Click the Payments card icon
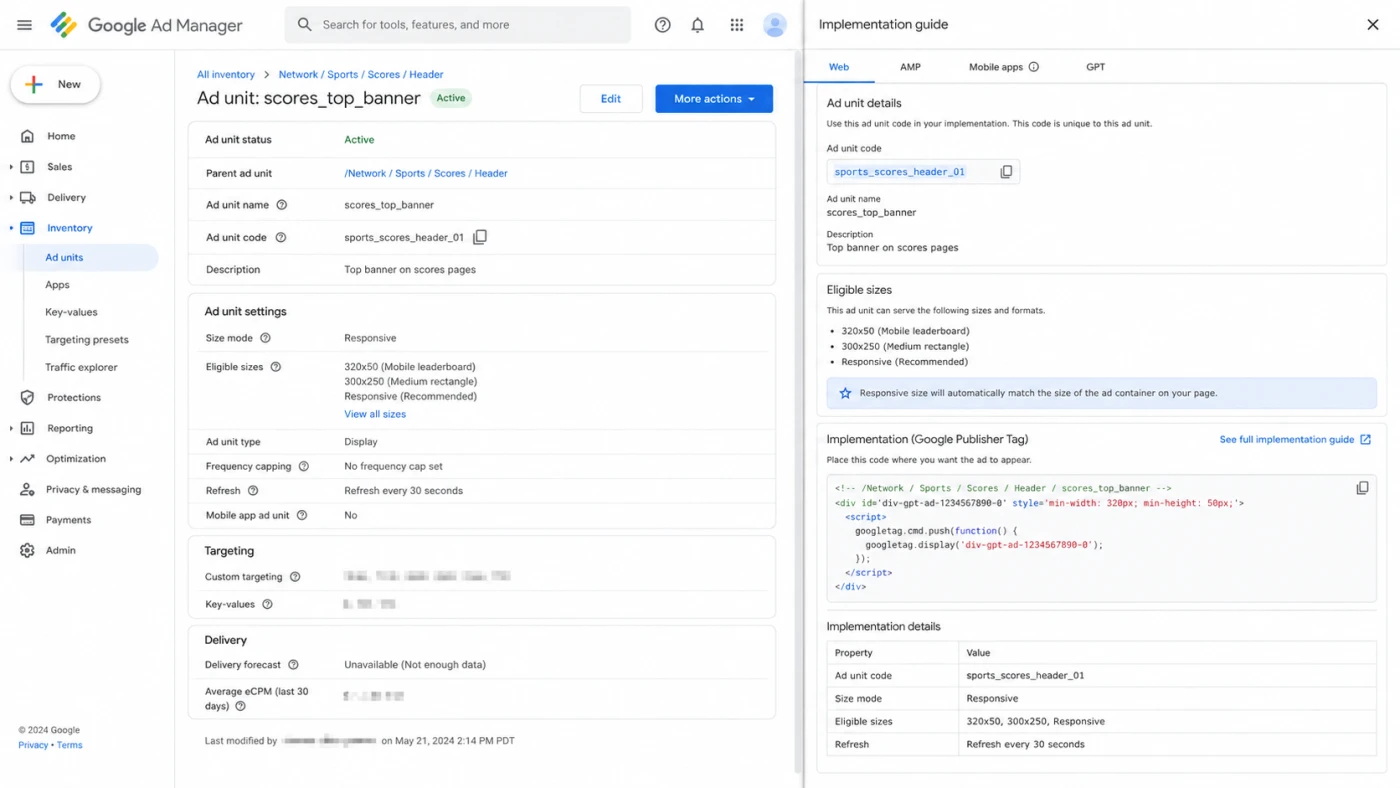This screenshot has width=1400, height=788. point(27,520)
